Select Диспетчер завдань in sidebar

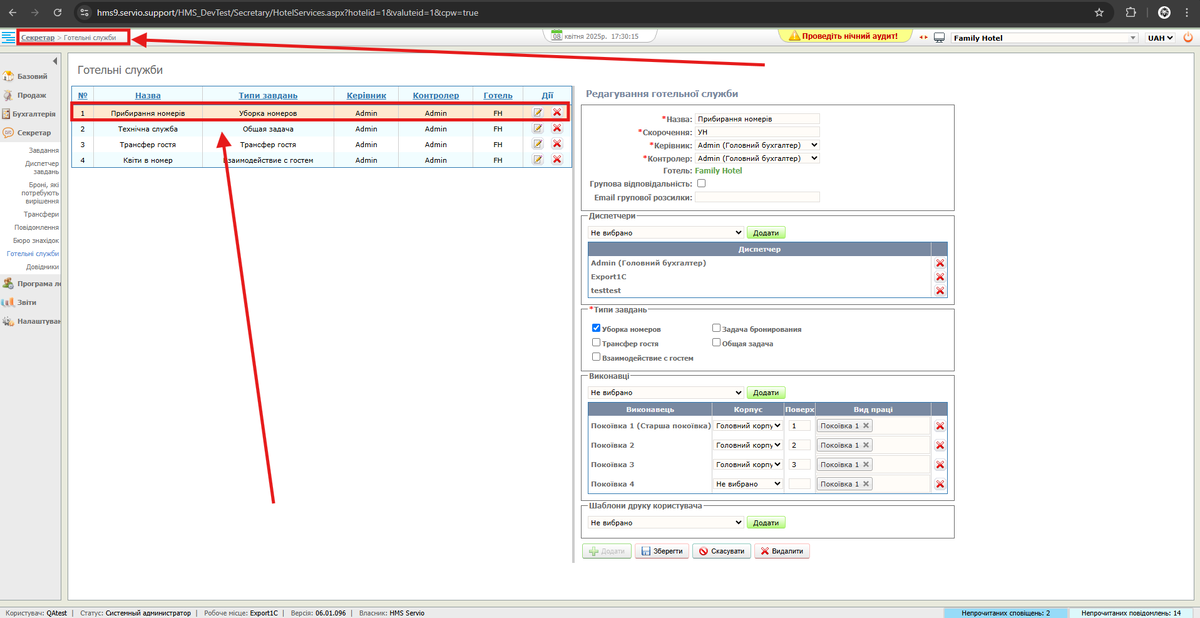tap(41, 167)
